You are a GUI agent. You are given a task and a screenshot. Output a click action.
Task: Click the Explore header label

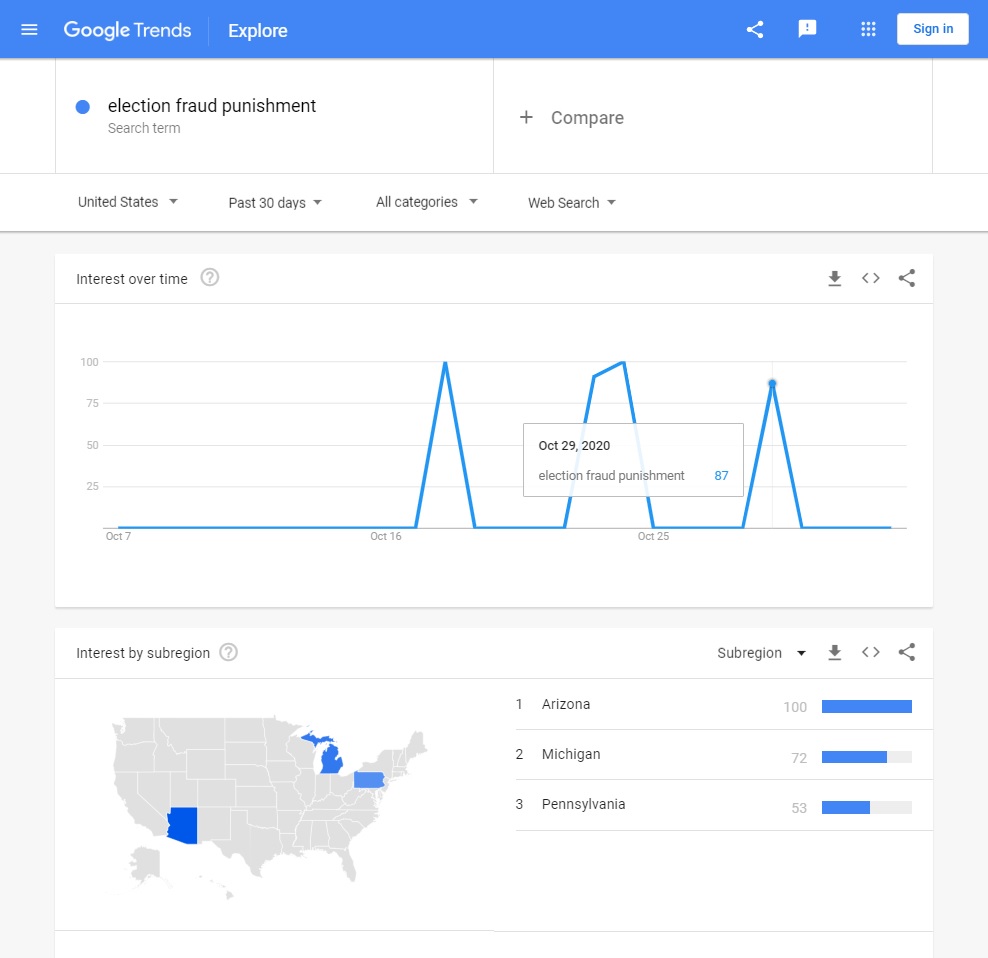click(258, 30)
